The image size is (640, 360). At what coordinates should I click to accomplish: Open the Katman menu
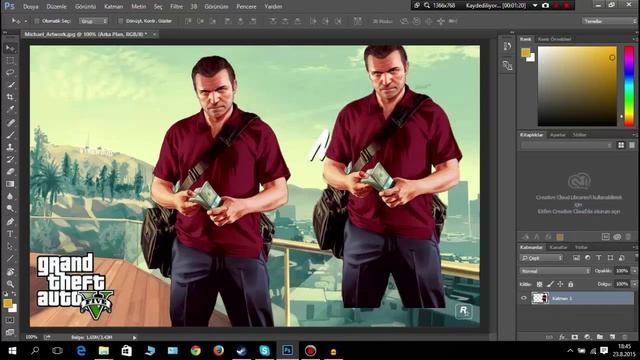(x=113, y=7)
